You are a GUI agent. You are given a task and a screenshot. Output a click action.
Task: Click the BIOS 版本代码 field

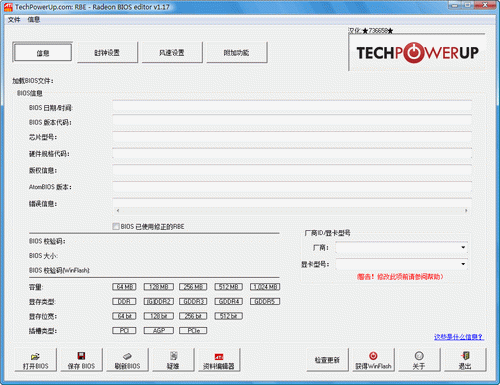(x=292, y=120)
